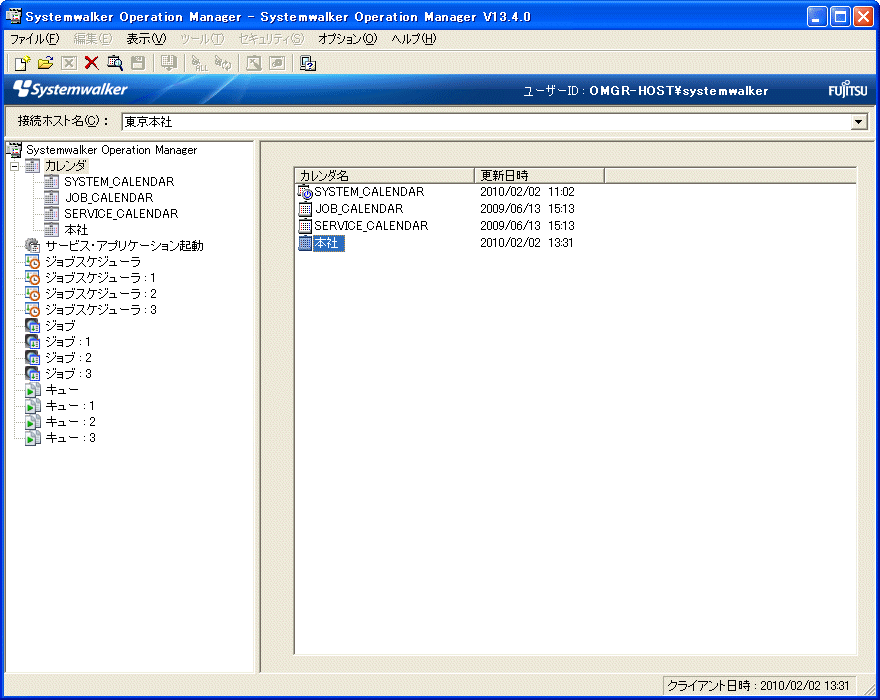Select ジョブ：3 in the tree

click(68, 374)
